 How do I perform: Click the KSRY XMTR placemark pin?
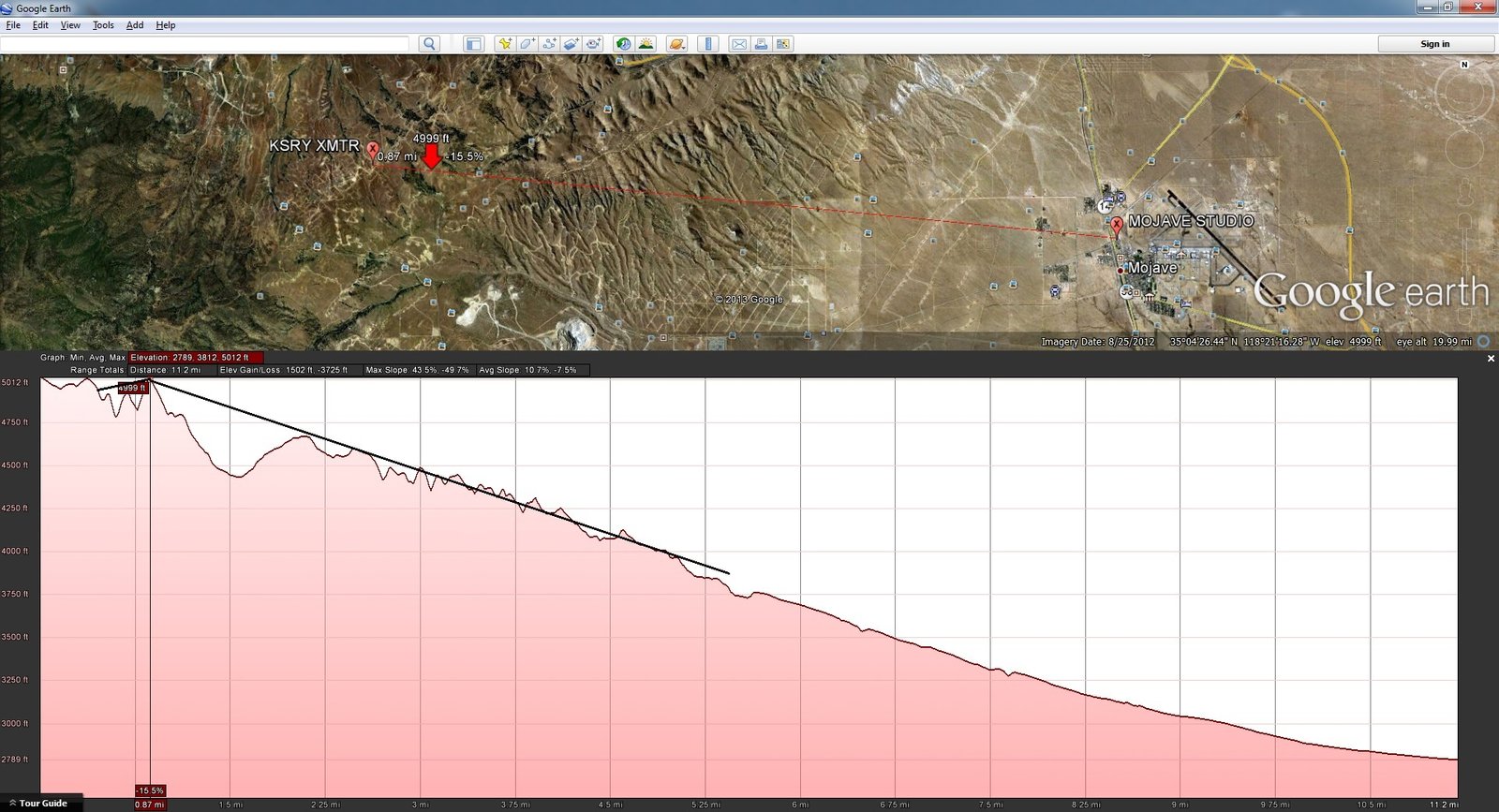(x=372, y=150)
